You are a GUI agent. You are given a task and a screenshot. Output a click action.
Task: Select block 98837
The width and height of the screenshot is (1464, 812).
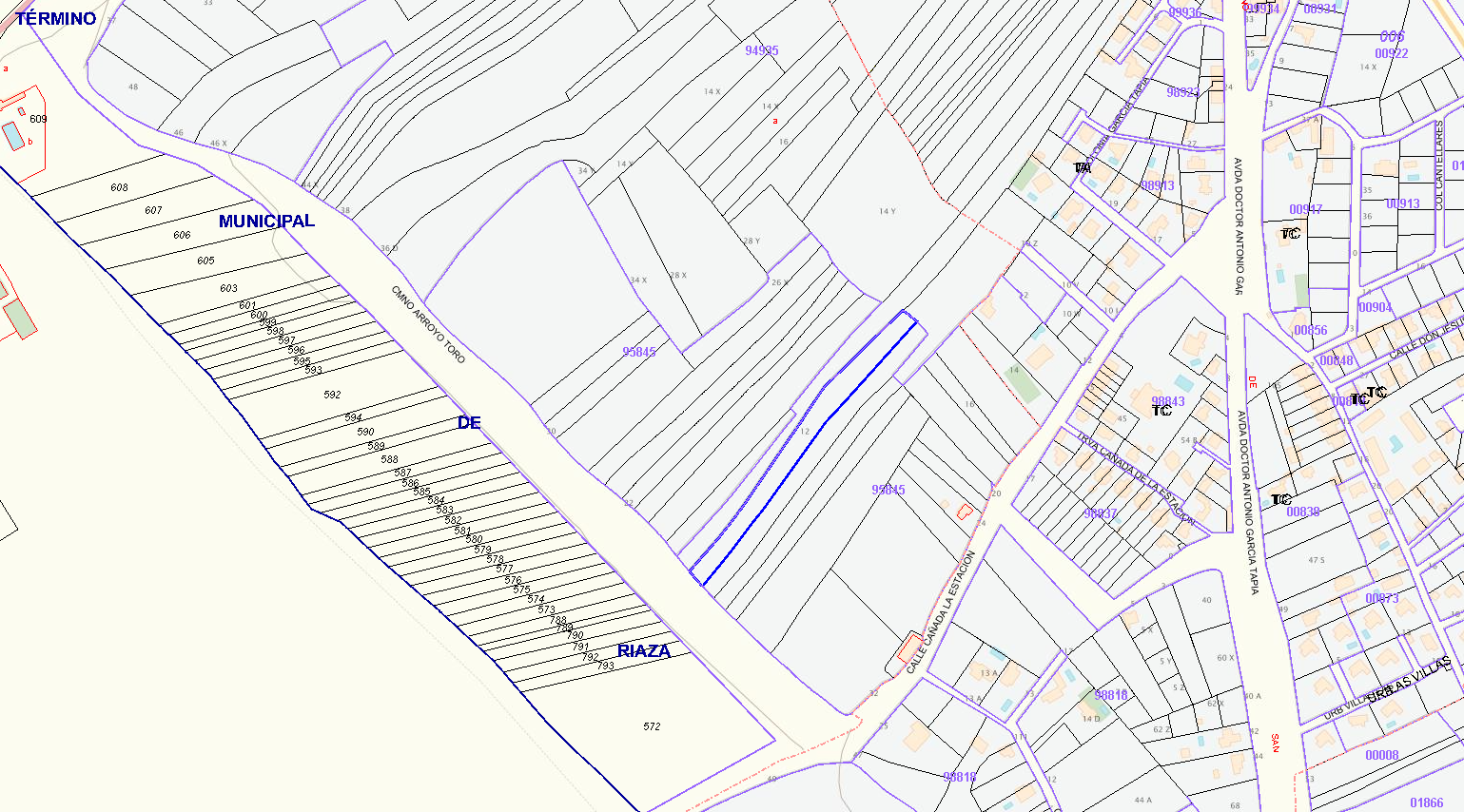1100,513
